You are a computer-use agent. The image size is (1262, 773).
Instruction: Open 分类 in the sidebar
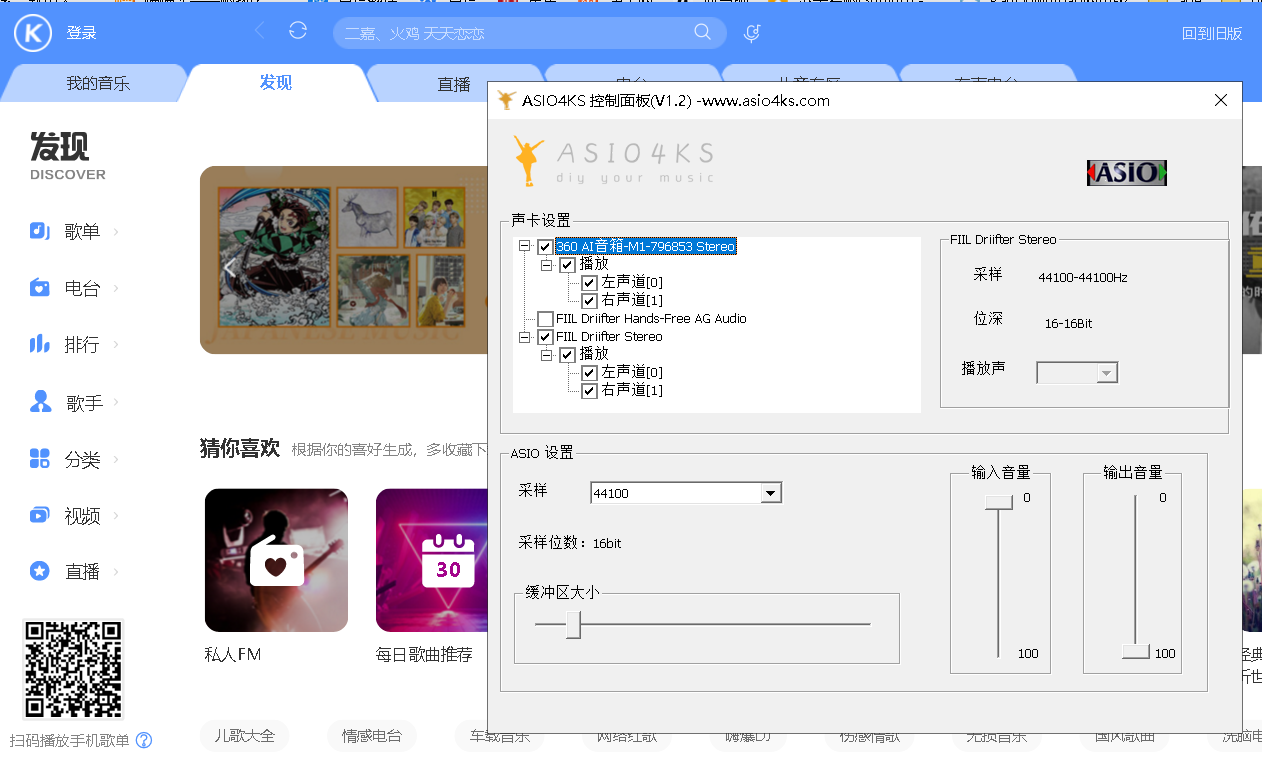tap(82, 460)
